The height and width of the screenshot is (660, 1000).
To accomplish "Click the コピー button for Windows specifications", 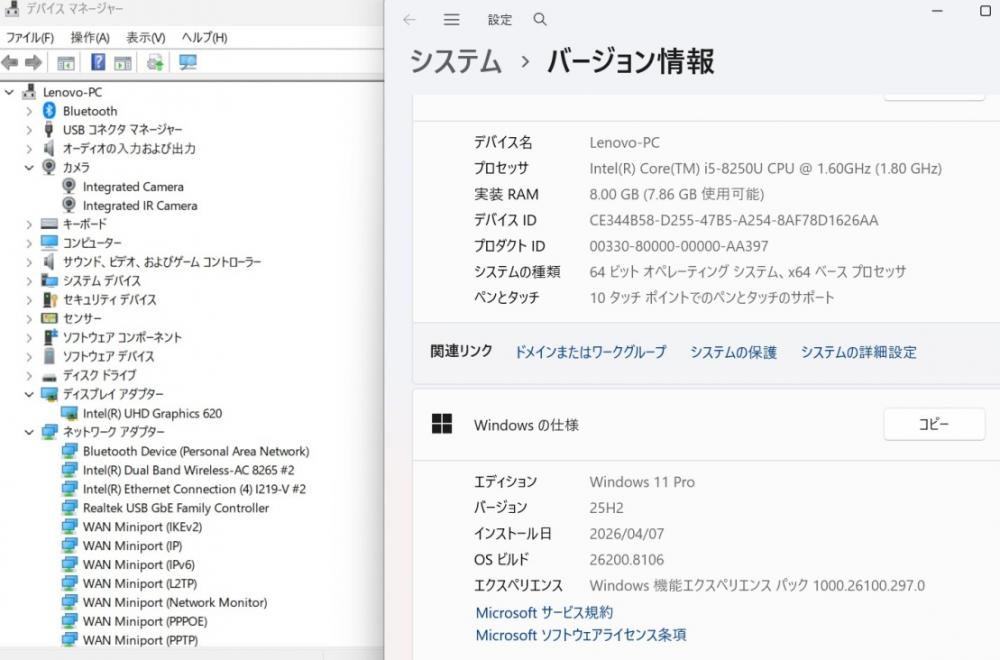I will click(934, 424).
